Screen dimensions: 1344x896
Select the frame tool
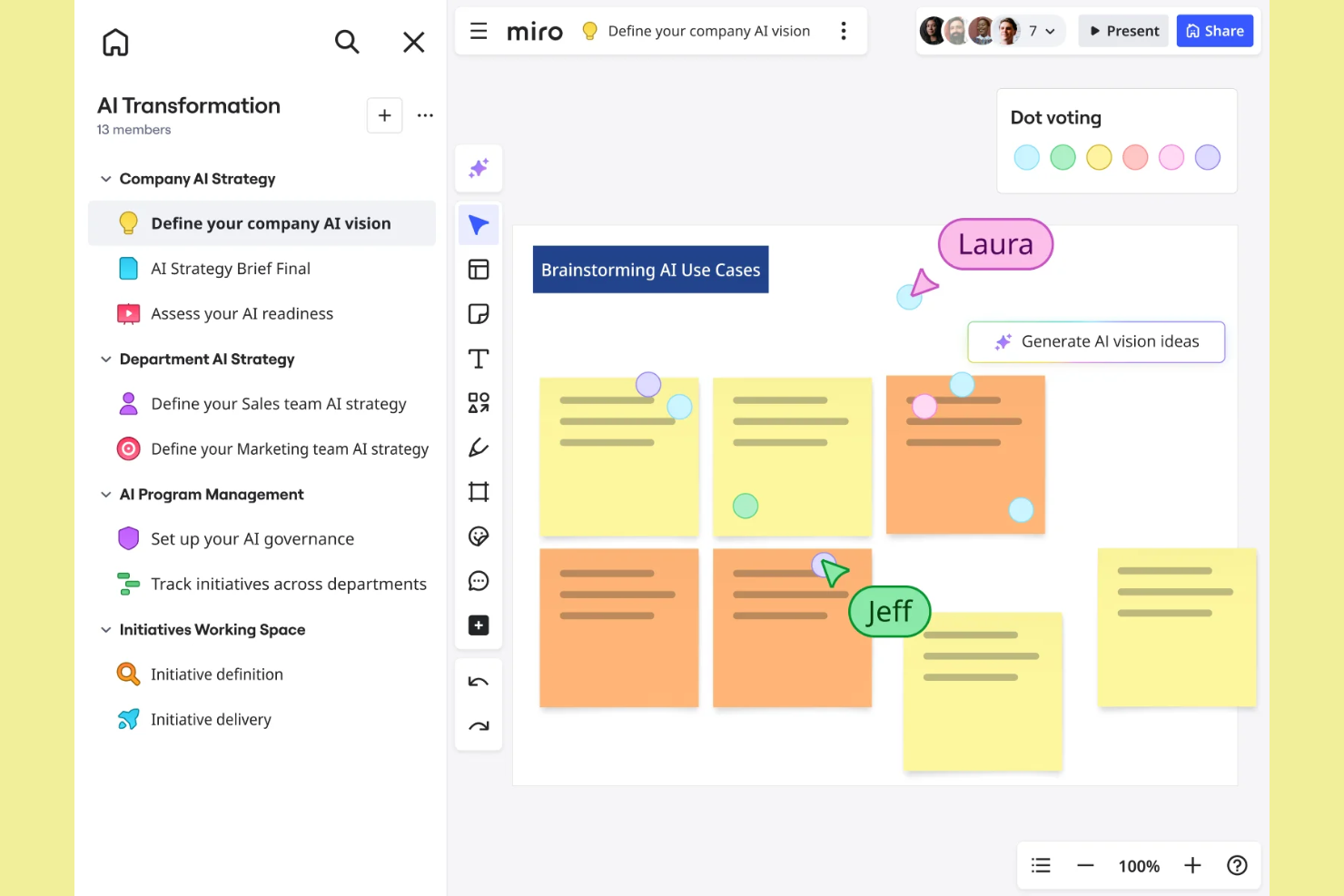479,491
